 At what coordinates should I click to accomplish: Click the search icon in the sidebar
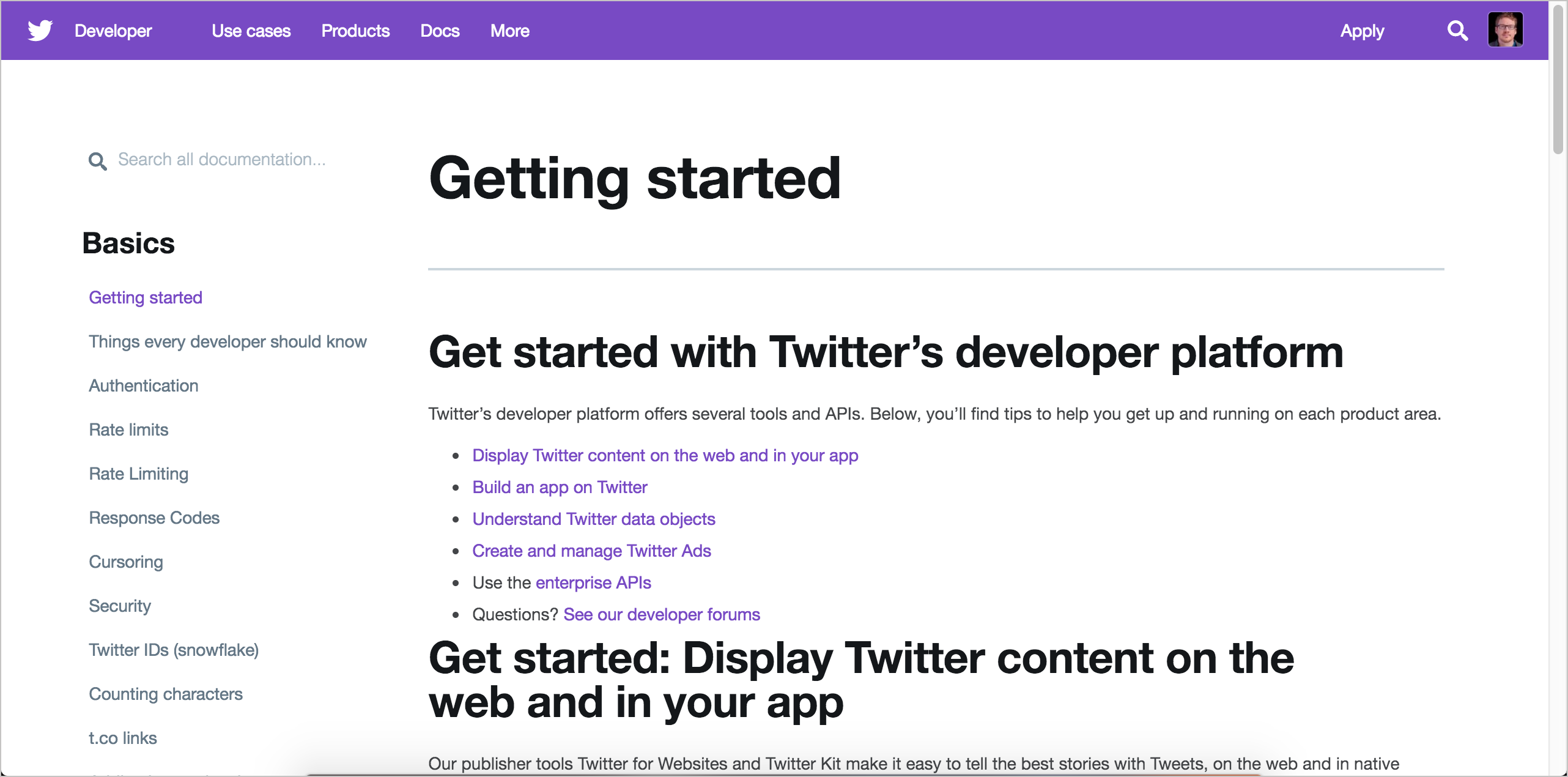[x=96, y=161]
